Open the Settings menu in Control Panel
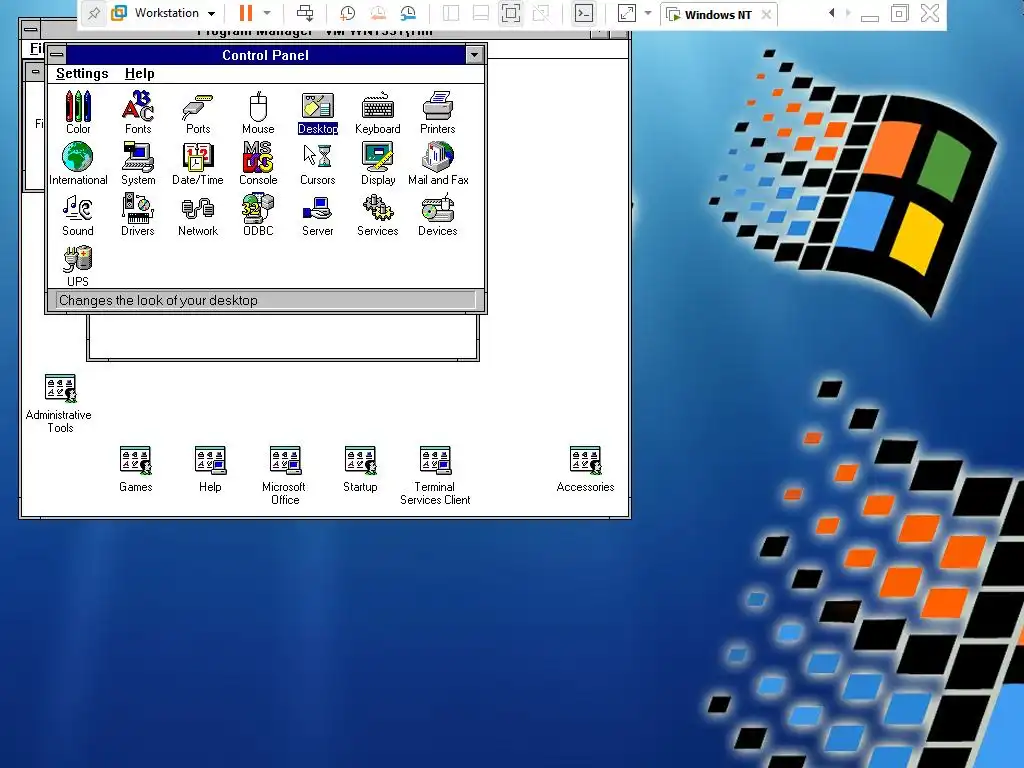Image resolution: width=1024 pixels, height=768 pixels. [82, 73]
